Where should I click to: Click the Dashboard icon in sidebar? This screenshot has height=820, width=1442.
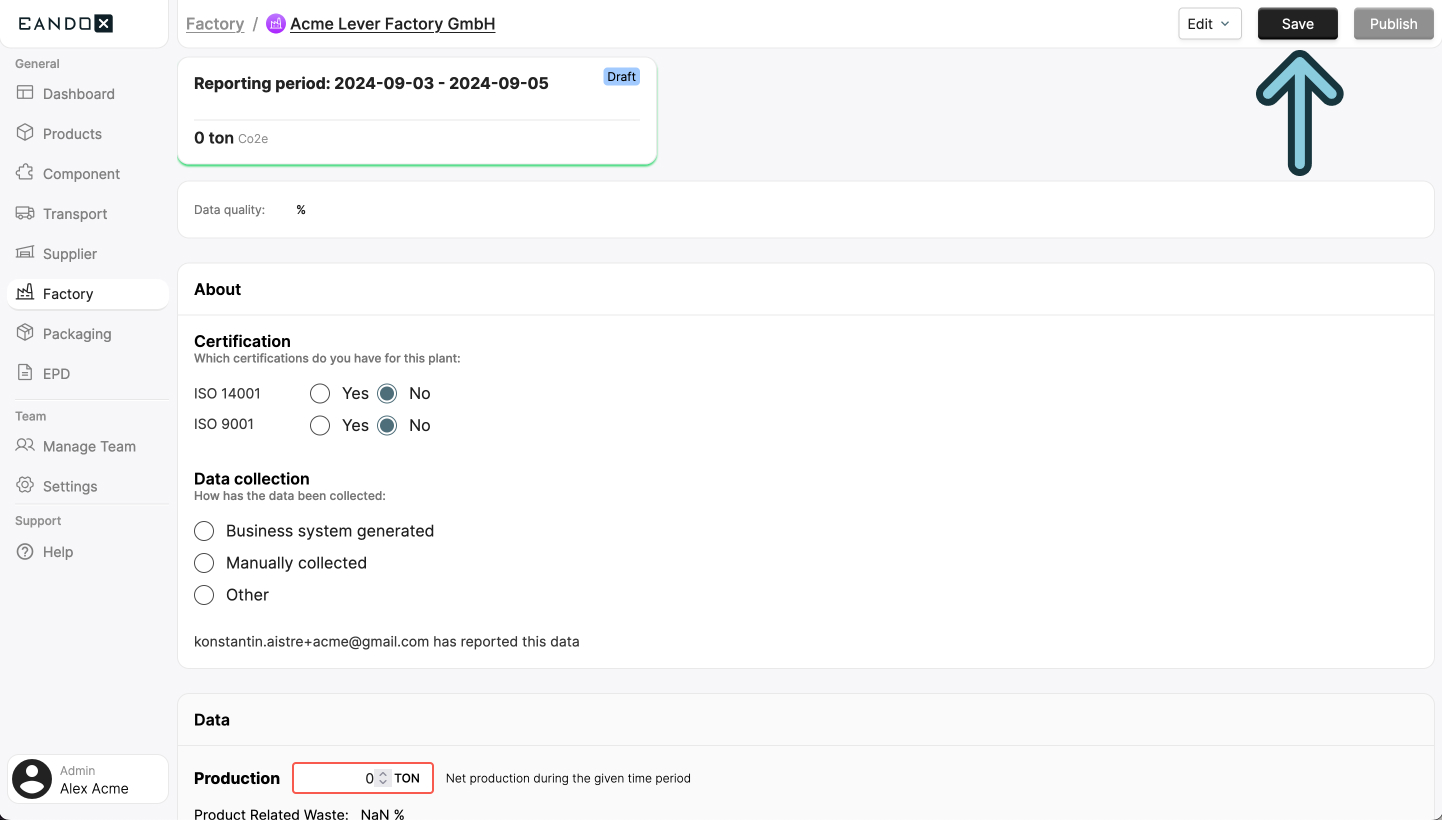(x=25, y=93)
